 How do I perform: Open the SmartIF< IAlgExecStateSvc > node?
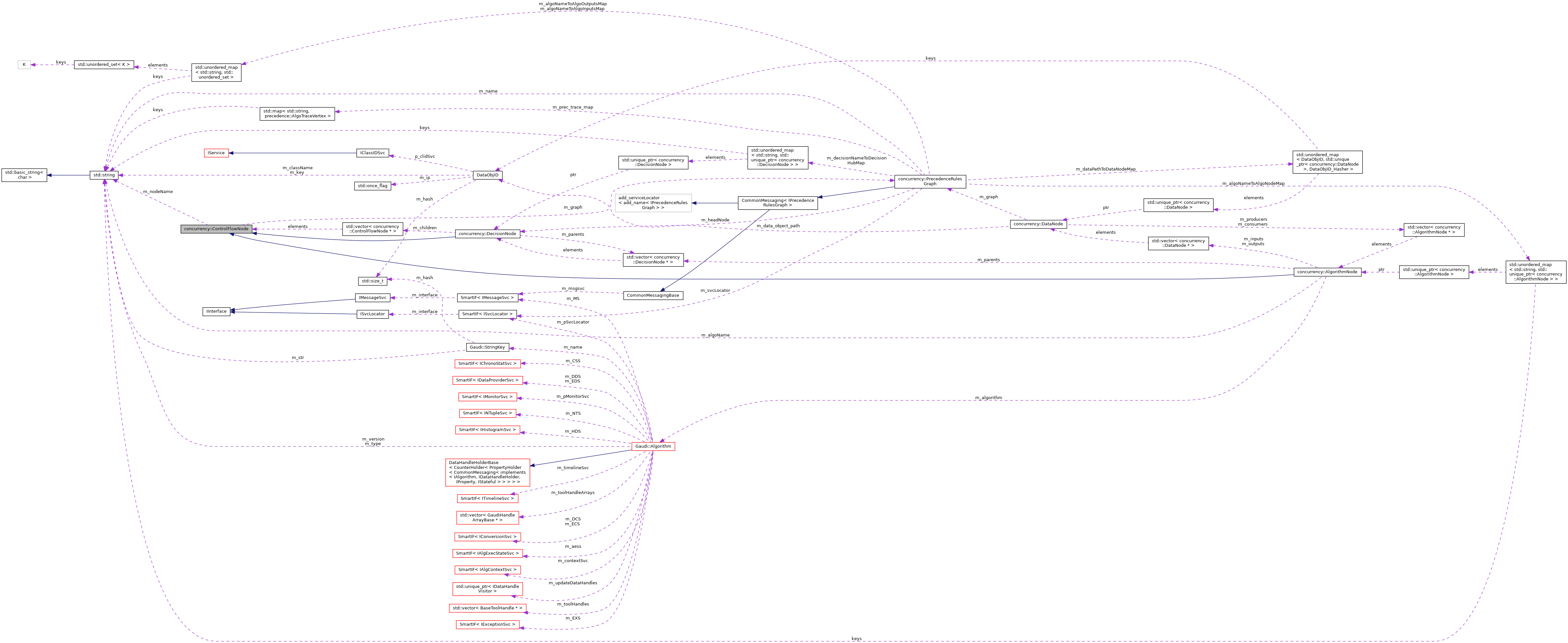(x=487, y=553)
